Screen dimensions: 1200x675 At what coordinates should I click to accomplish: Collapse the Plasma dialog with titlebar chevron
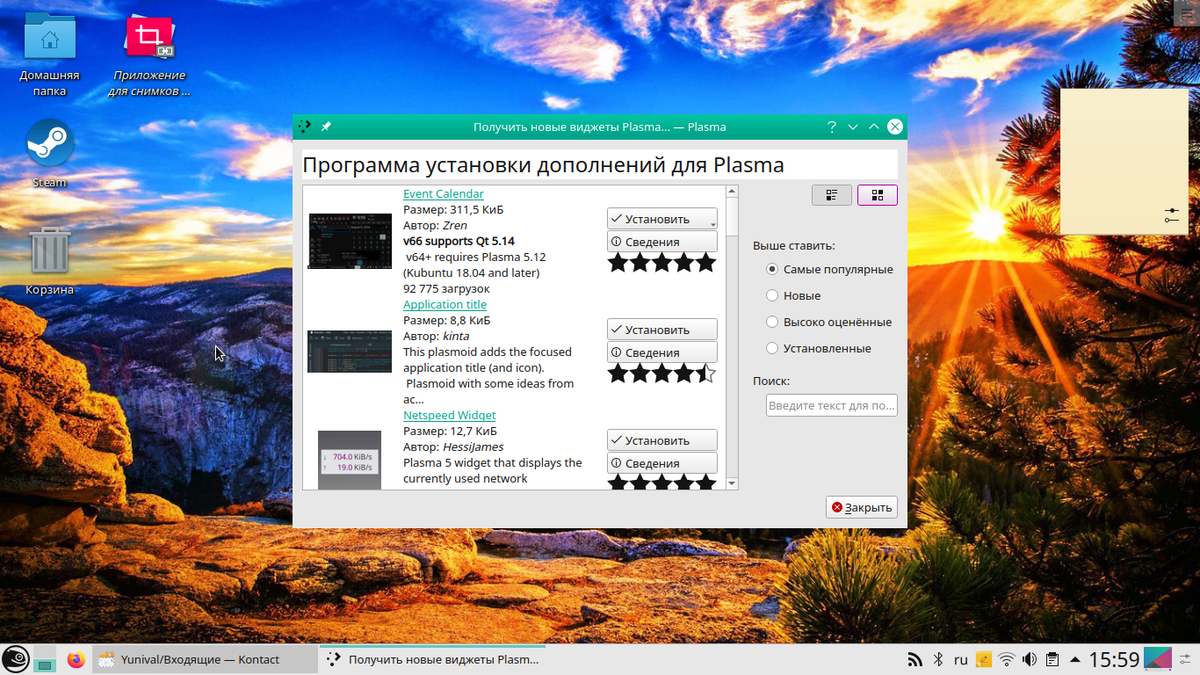click(x=853, y=126)
